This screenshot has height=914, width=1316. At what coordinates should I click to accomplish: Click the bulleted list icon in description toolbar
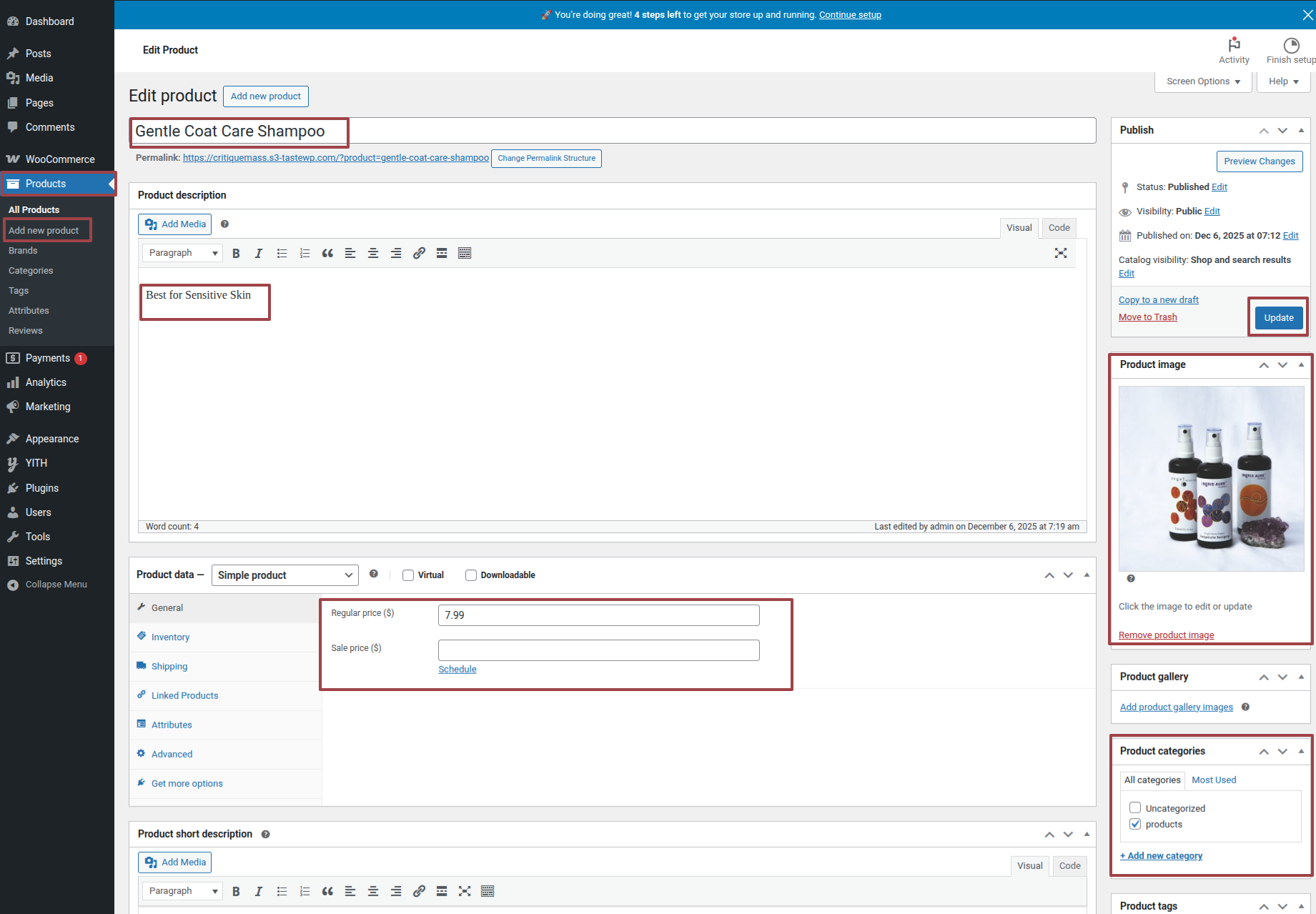pos(282,253)
